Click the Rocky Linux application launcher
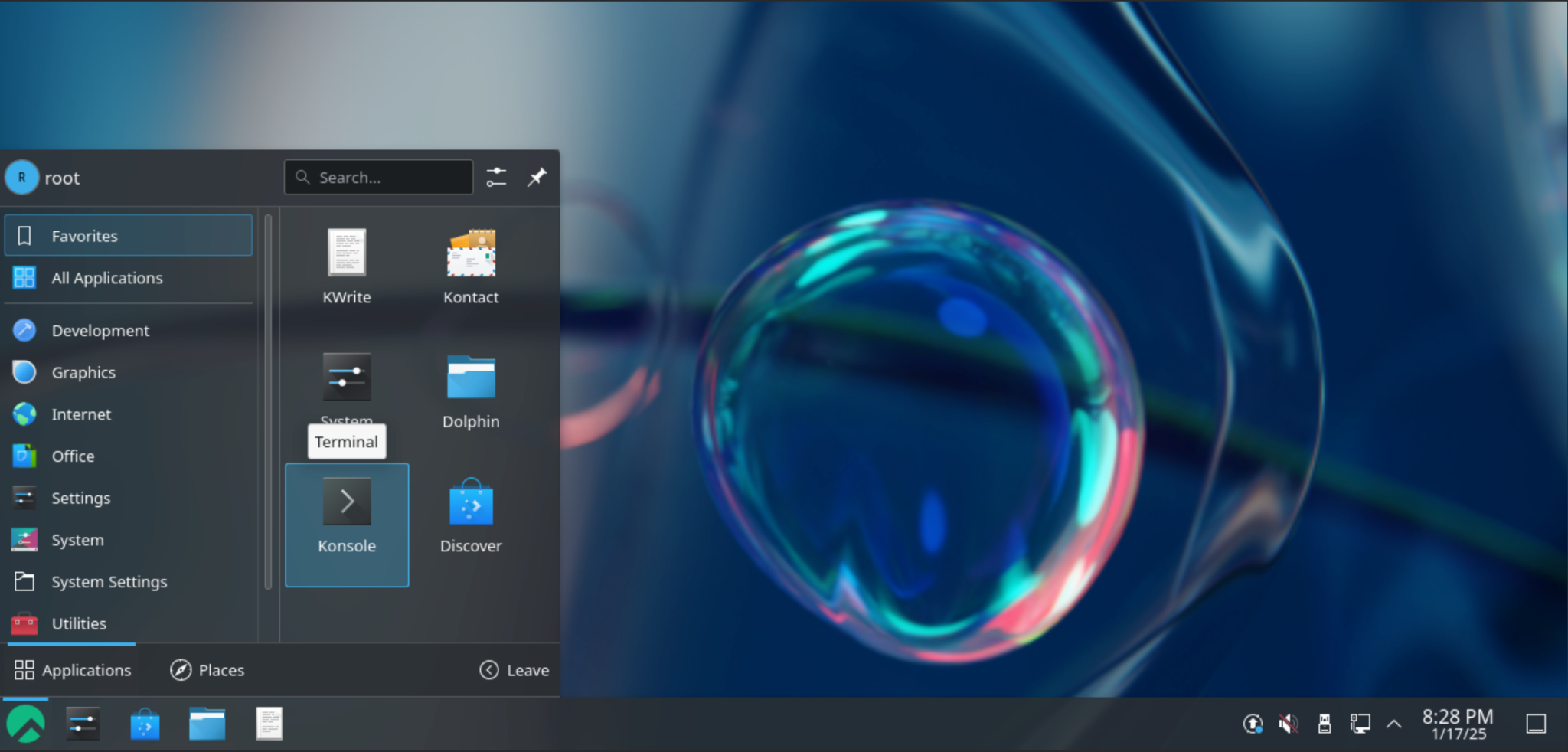The image size is (1568, 752). 26,723
